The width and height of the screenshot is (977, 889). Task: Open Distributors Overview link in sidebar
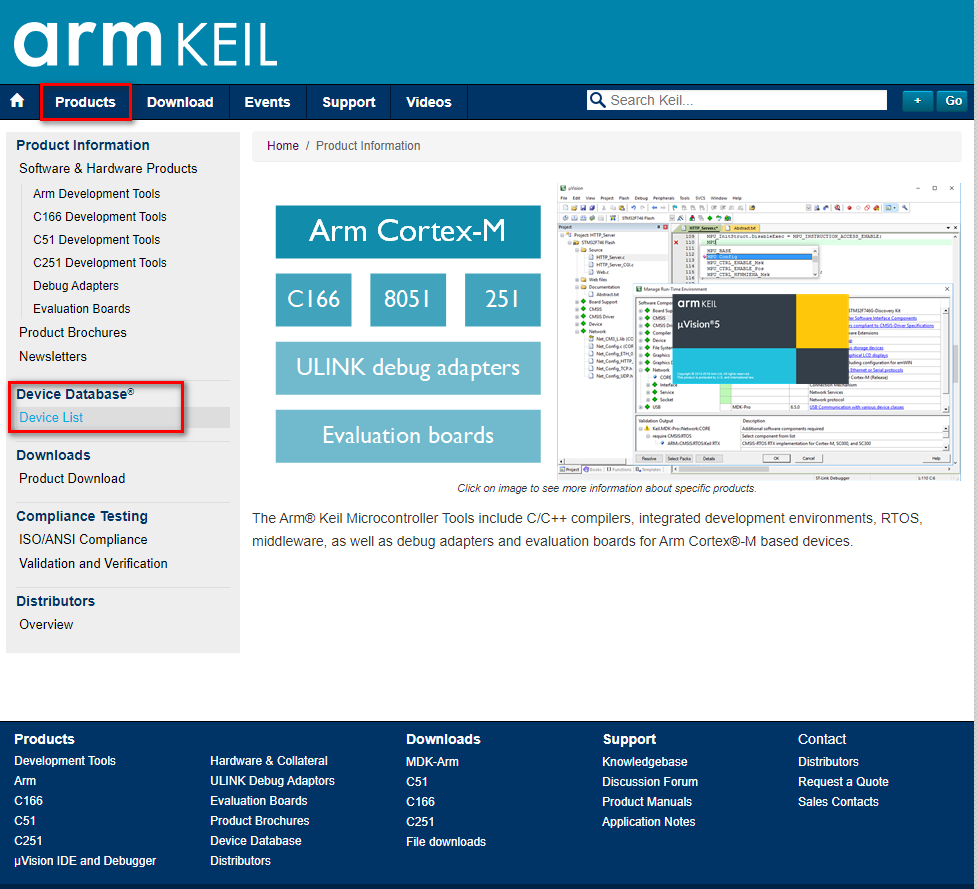tap(46, 625)
